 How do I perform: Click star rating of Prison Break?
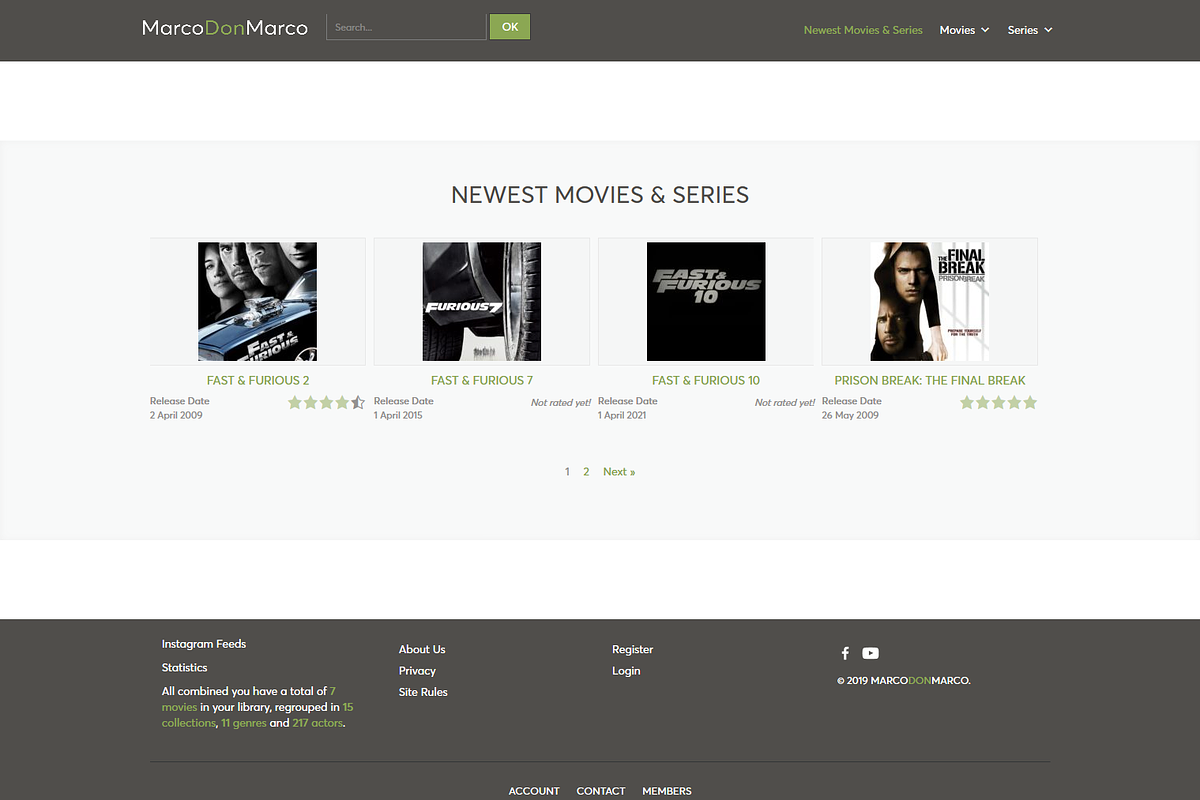point(998,403)
